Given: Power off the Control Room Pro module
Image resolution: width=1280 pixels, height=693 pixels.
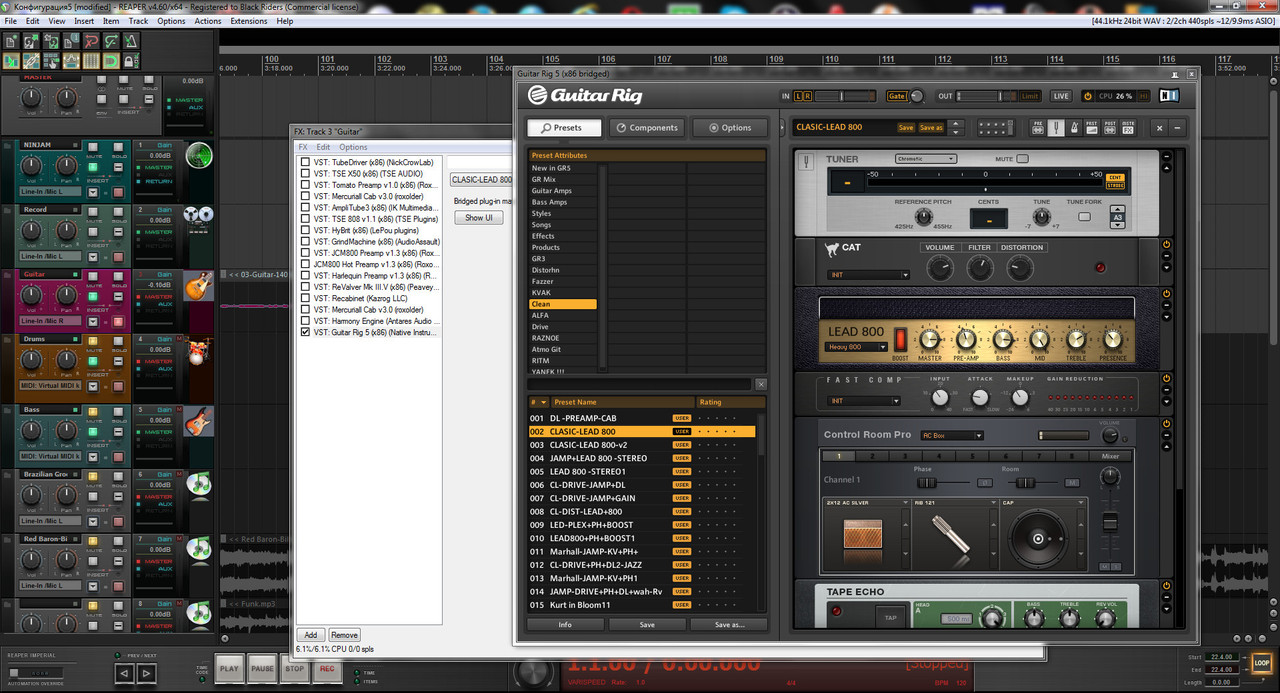Looking at the screenshot, I should [x=1166, y=425].
